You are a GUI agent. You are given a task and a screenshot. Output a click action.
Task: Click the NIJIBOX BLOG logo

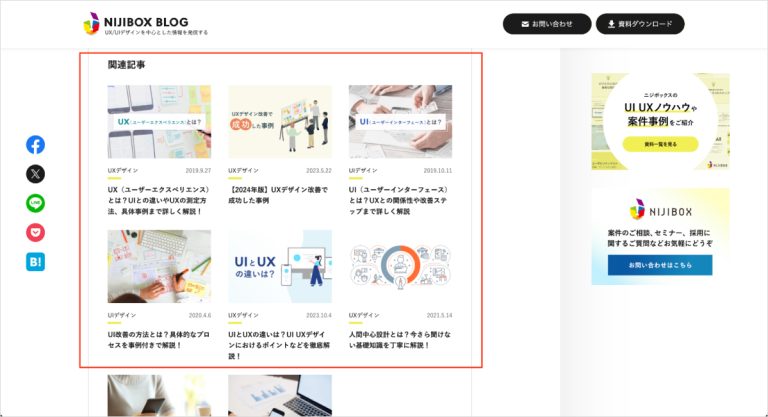(145, 24)
